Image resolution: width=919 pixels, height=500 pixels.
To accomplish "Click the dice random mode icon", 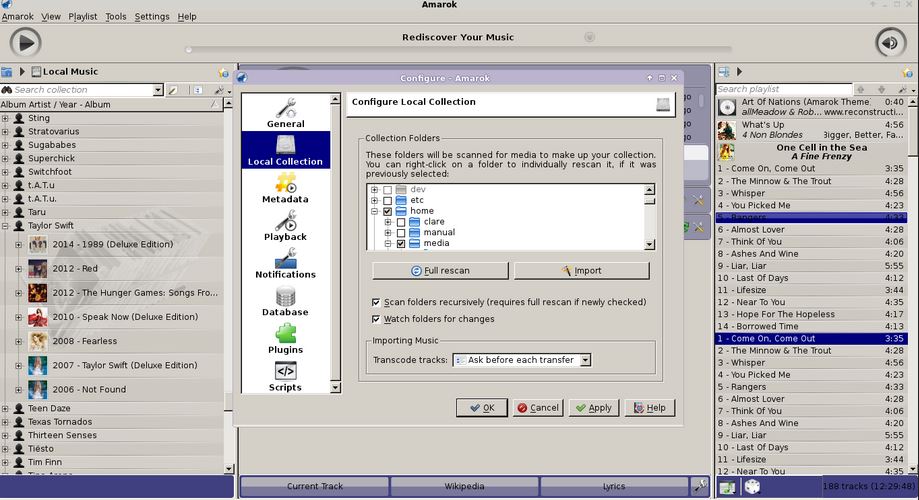I will point(752,487).
